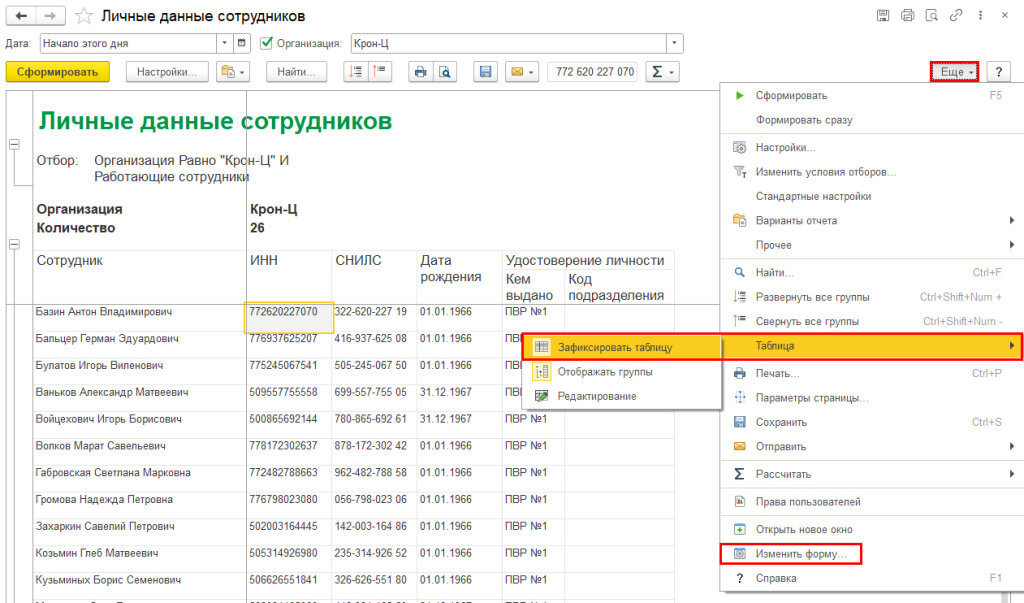This screenshot has width=1024, height=603.
Task: Click the collapse all groups toolbar icon
Action: pyautogui.click(x=379, y=72)
